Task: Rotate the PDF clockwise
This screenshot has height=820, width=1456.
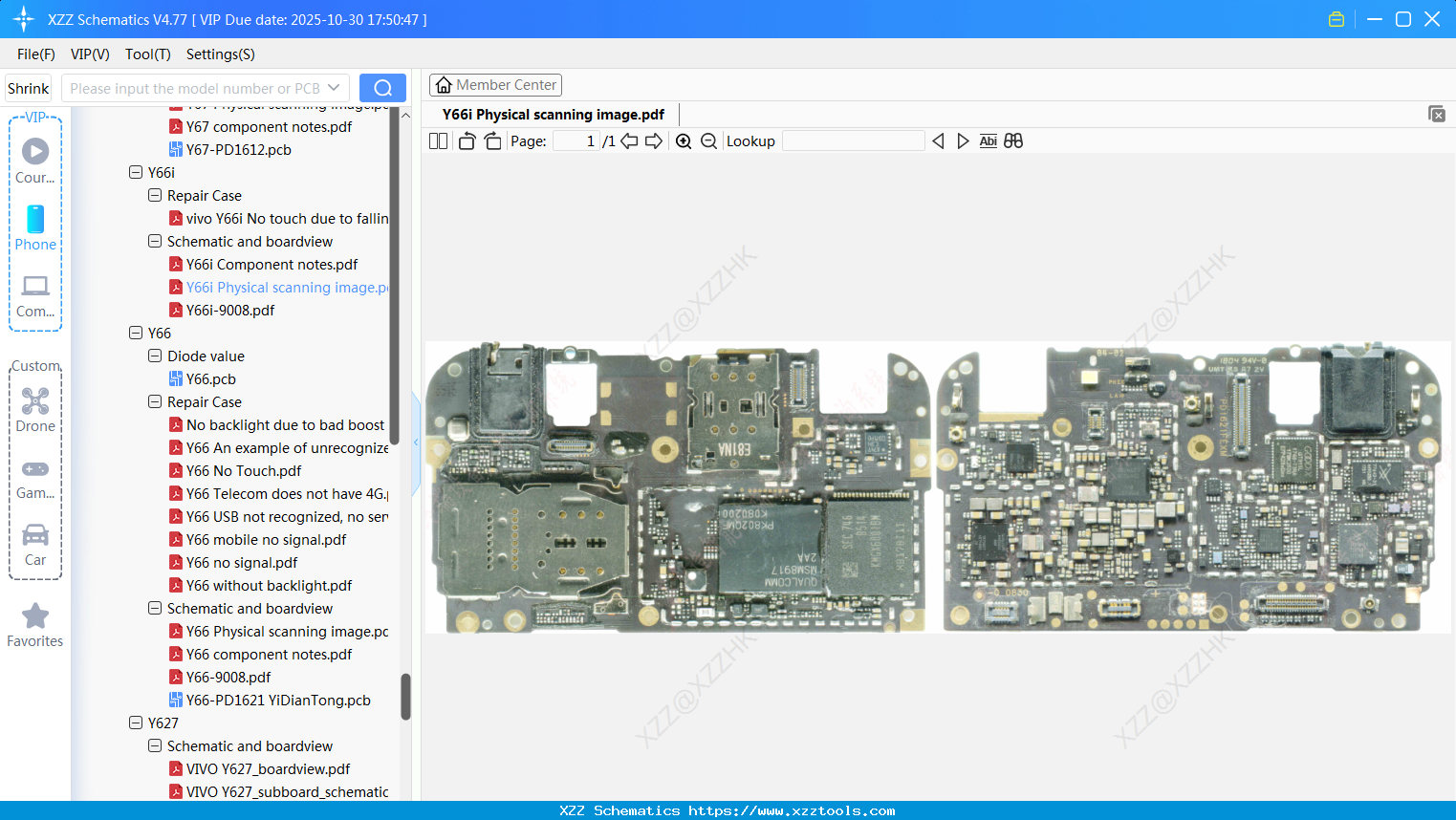Action: coord(491,140)
